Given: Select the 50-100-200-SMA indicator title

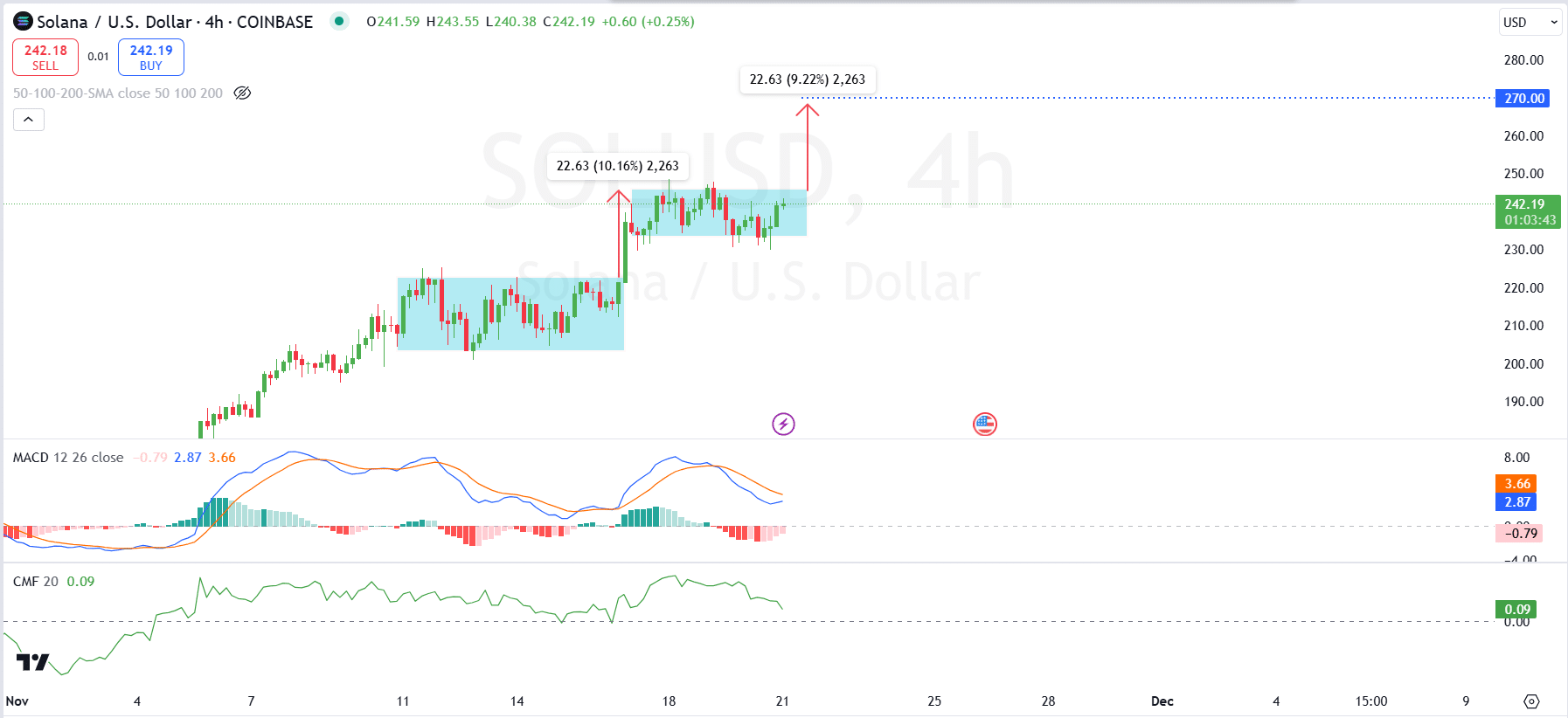Looking at the screenshot, I should [118, 93].
